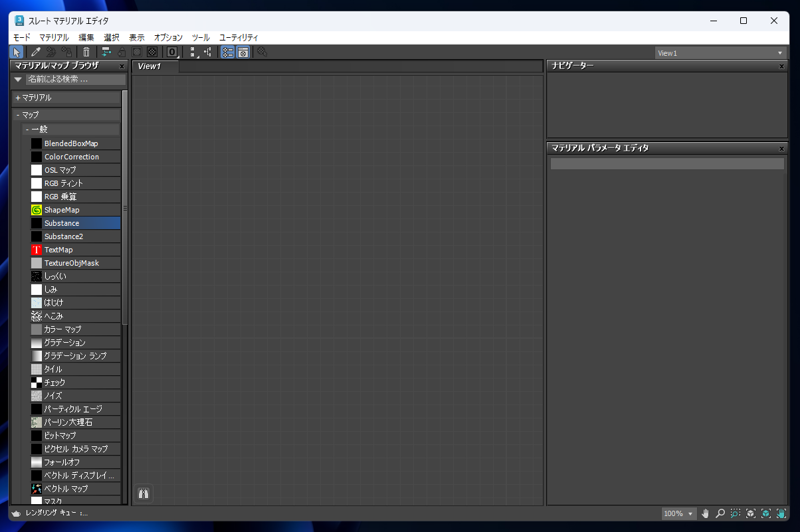Select the パーリン大理石 entry
The width and height of the screenshot is (800, 532).
76,422
